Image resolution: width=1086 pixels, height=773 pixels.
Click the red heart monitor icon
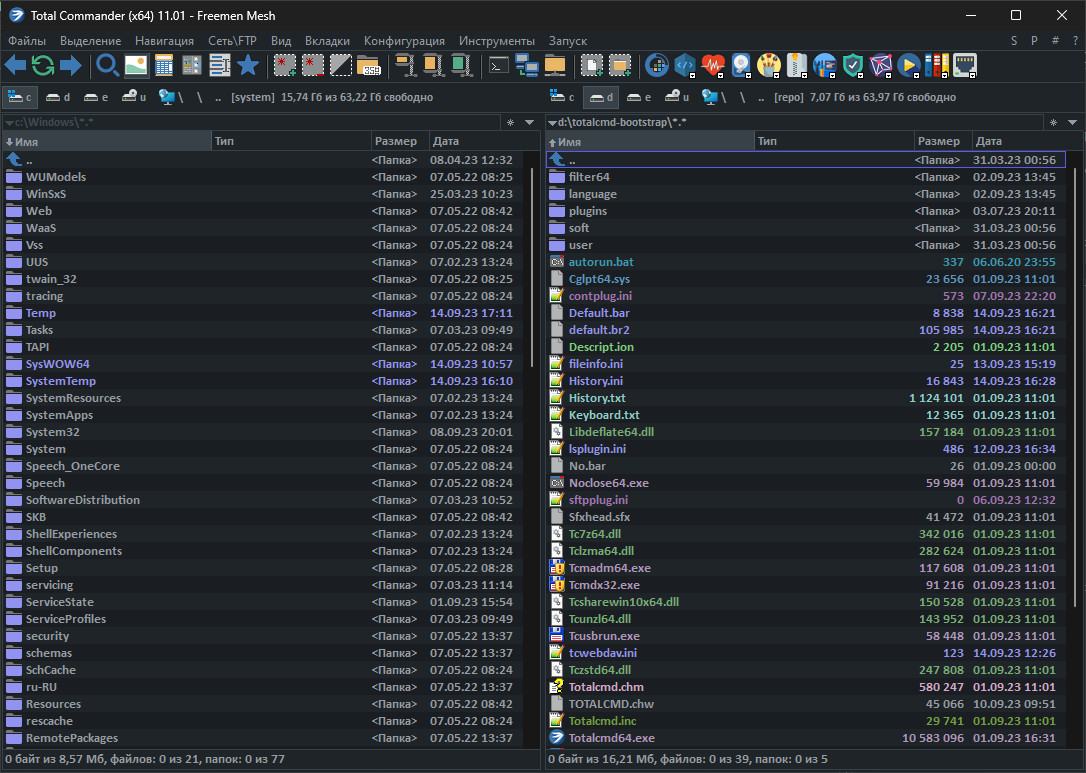point(712,66)
